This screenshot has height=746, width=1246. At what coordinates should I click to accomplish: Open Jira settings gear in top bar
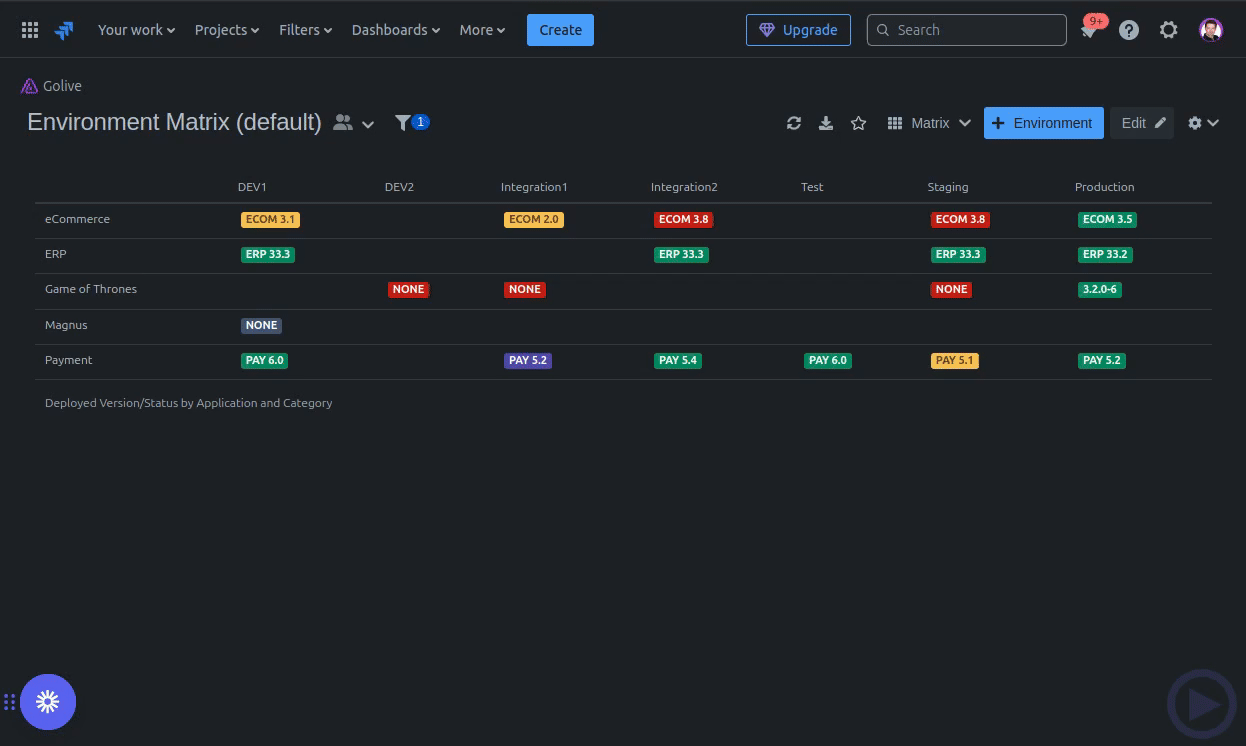click(1168, 30)
